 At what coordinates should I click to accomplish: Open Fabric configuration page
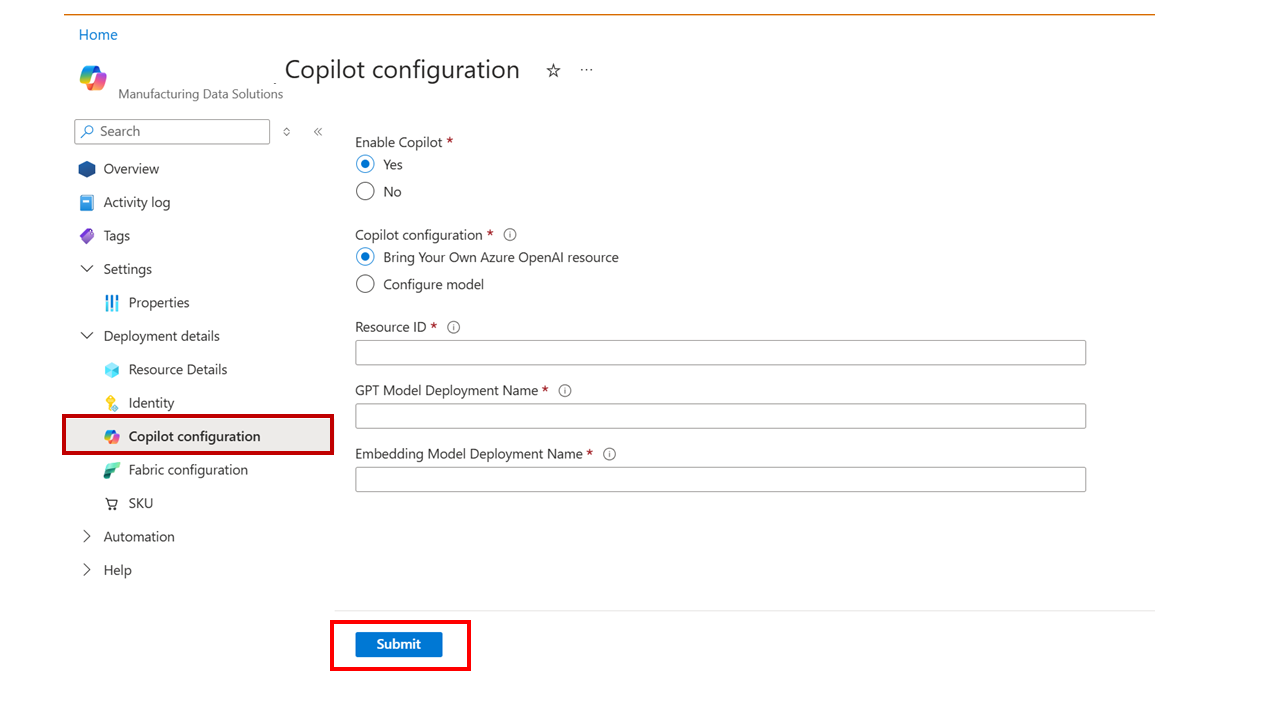point(188,470)
